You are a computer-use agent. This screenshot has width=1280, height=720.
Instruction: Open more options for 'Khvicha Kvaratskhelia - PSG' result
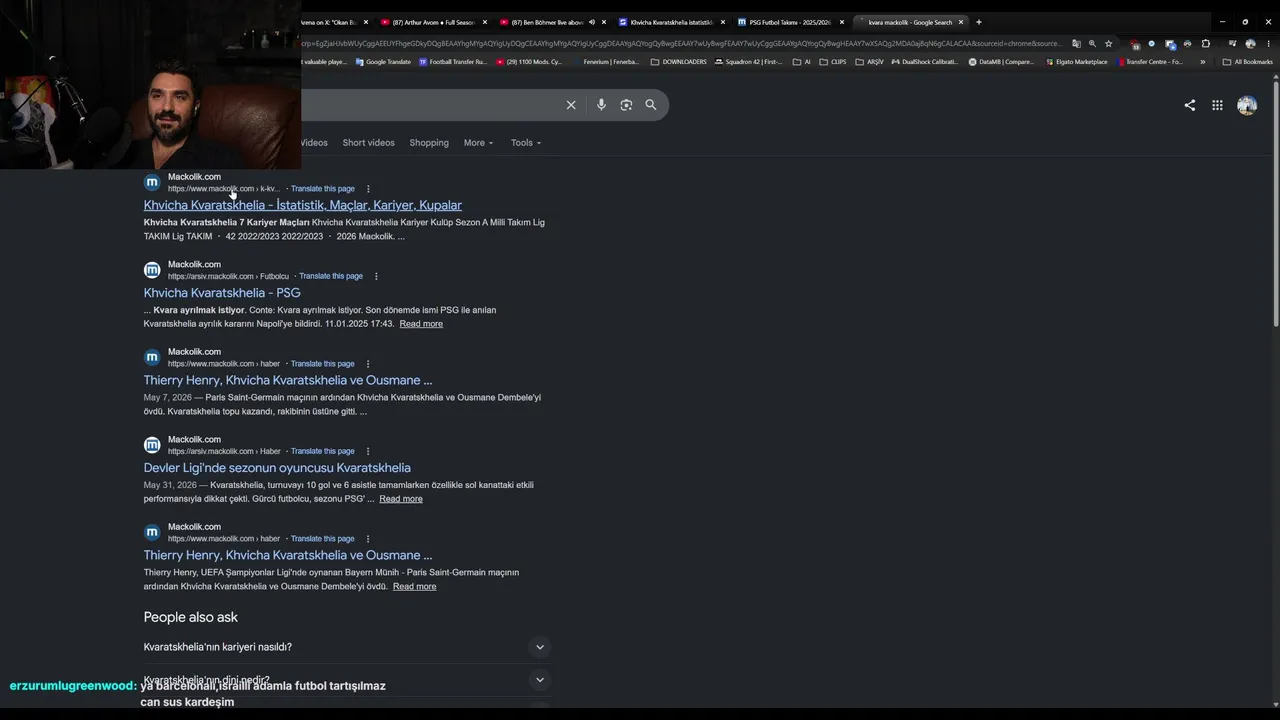(376, 276)
